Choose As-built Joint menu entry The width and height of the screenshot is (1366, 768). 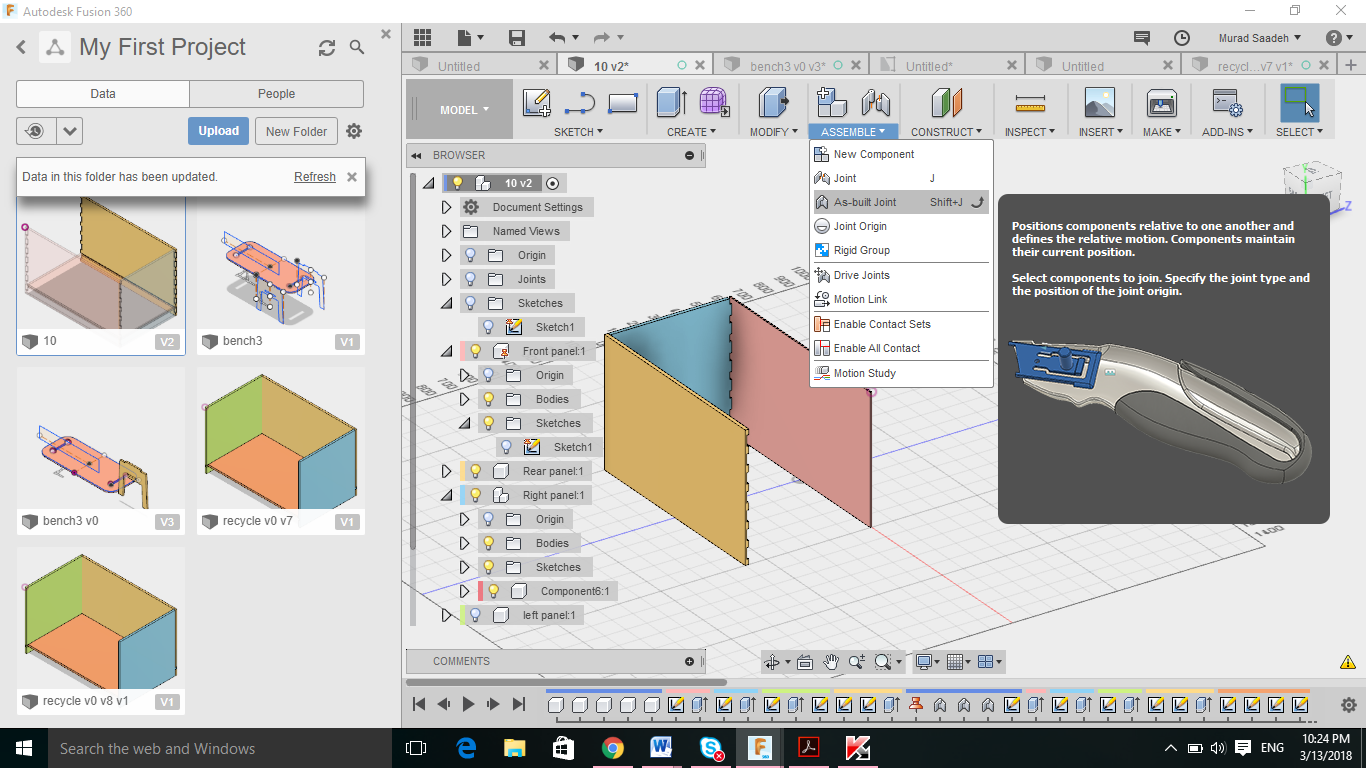click(x=901, y=202)
